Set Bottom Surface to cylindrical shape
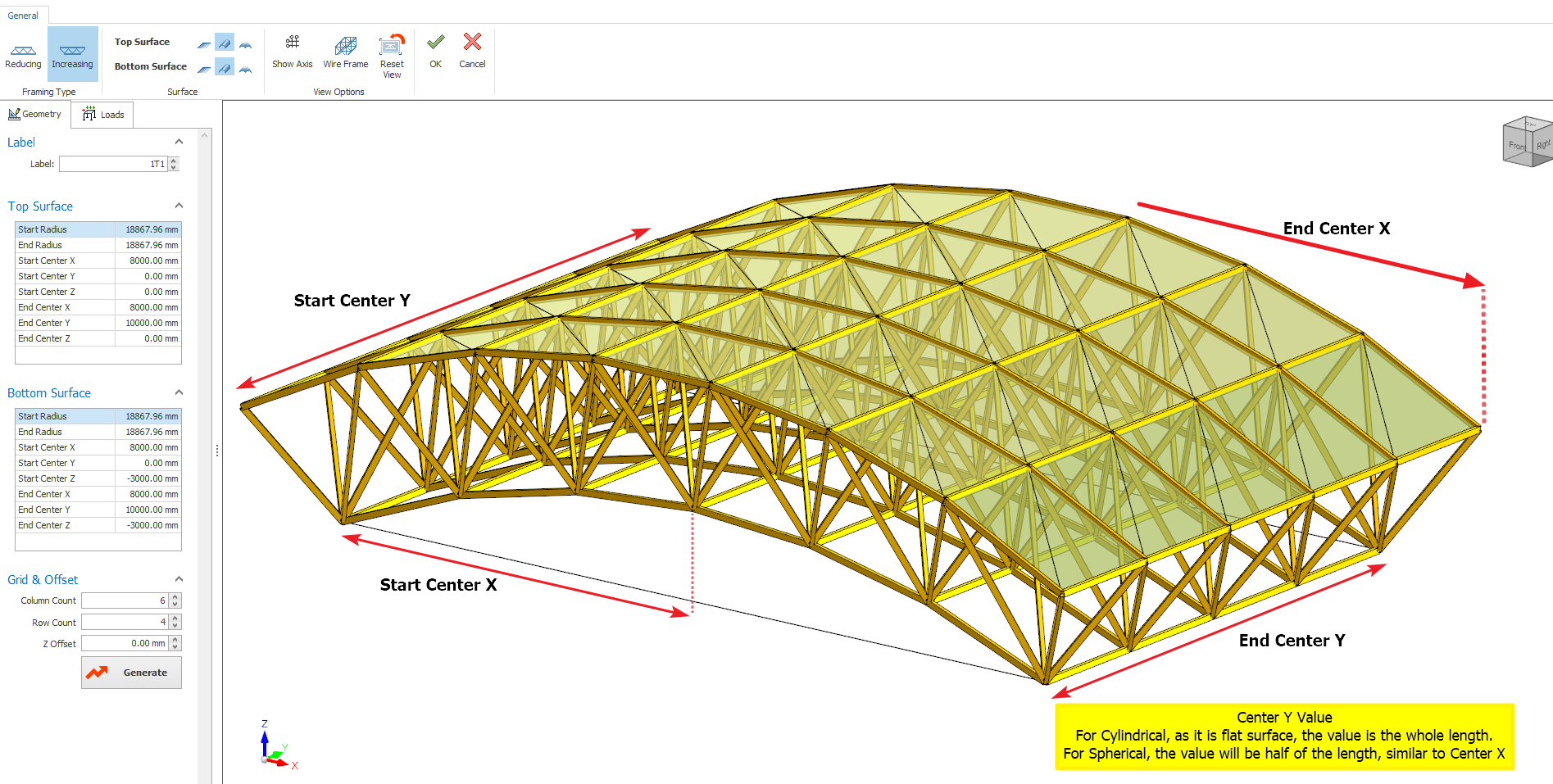The image size is (1553, 784). pyautogui.click(x=225, y=67)
